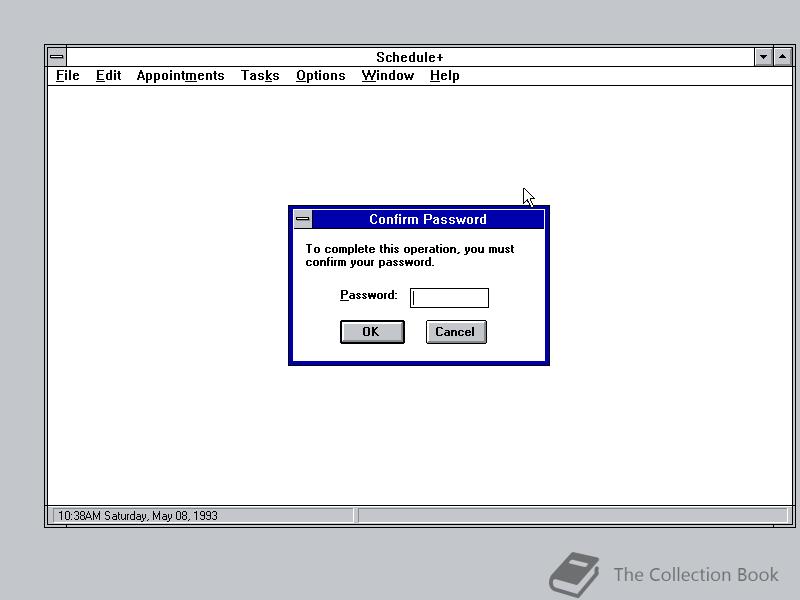This screenshot has width=800, height=600.
Task: Click the Schedule+ title bar
Action: tap(410, 57)
